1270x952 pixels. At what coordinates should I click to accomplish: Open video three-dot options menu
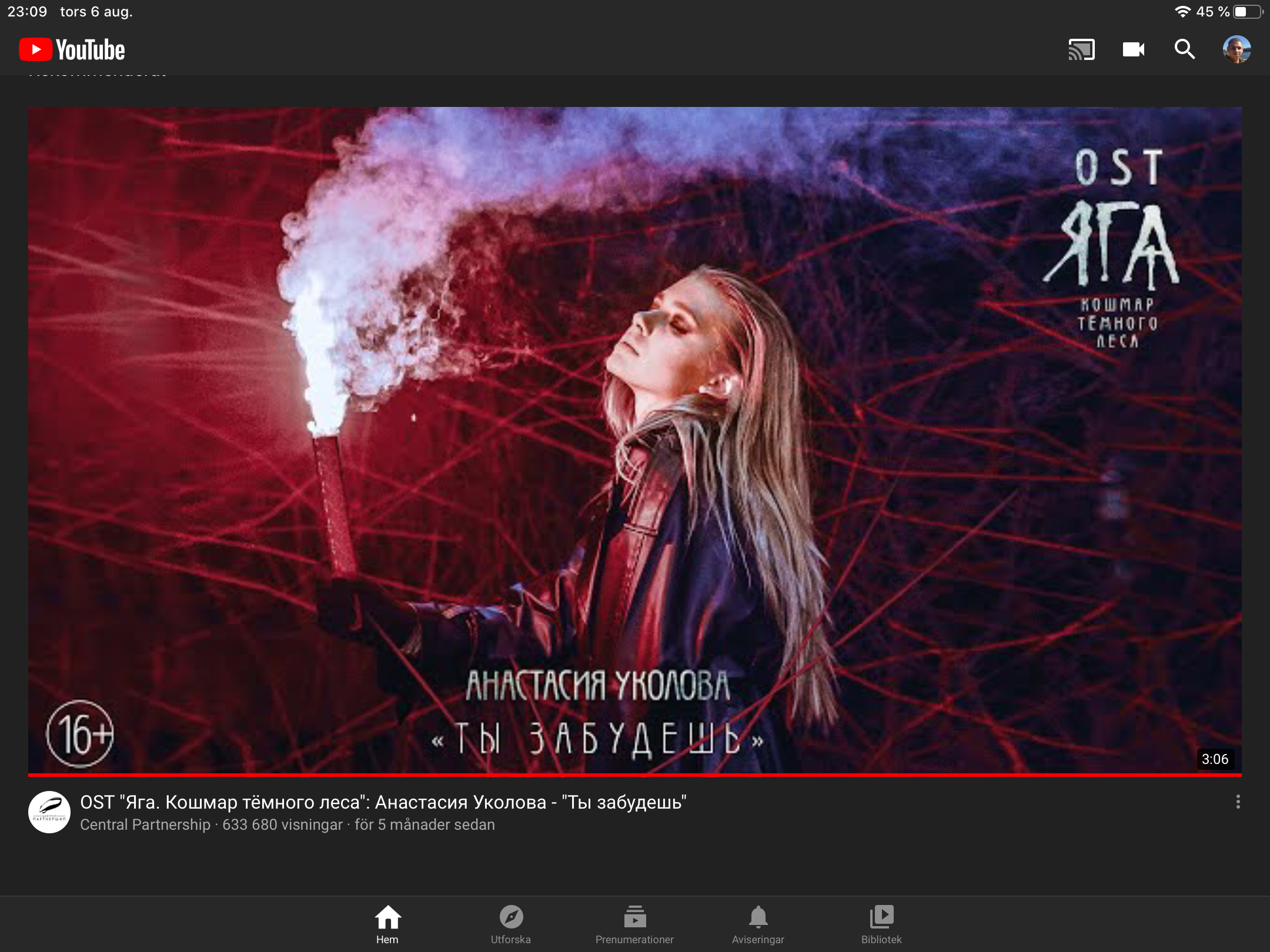pyautogui.click(x=1238, y=802)
